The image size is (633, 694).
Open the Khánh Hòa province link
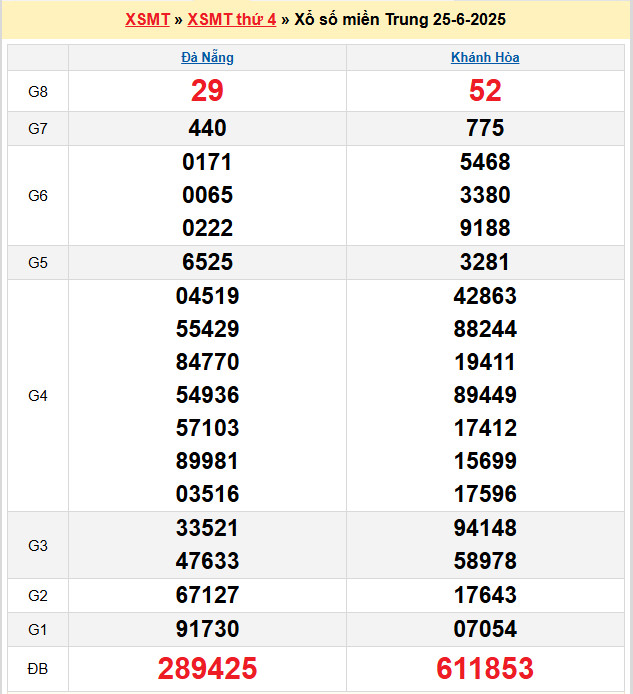pyautogui.click(x=485, y=58)
